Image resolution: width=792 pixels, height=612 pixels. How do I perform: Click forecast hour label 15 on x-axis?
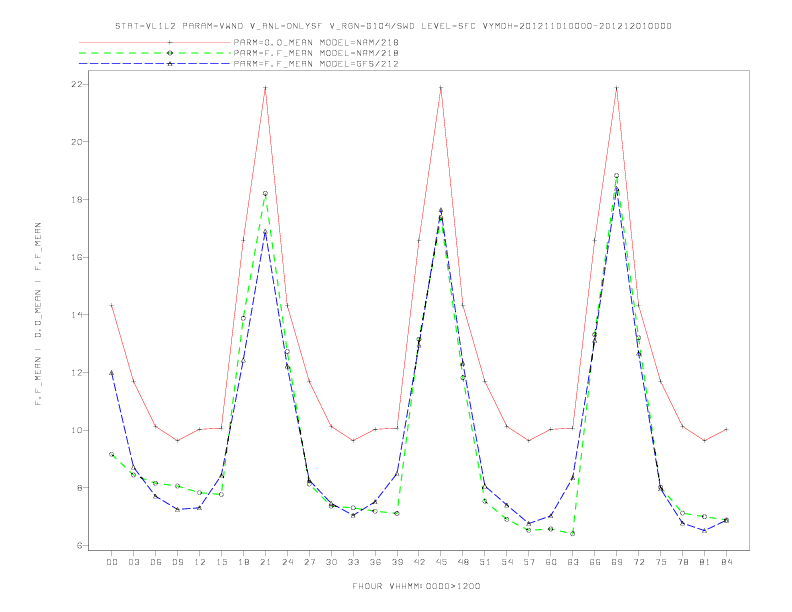coord(221,562)
